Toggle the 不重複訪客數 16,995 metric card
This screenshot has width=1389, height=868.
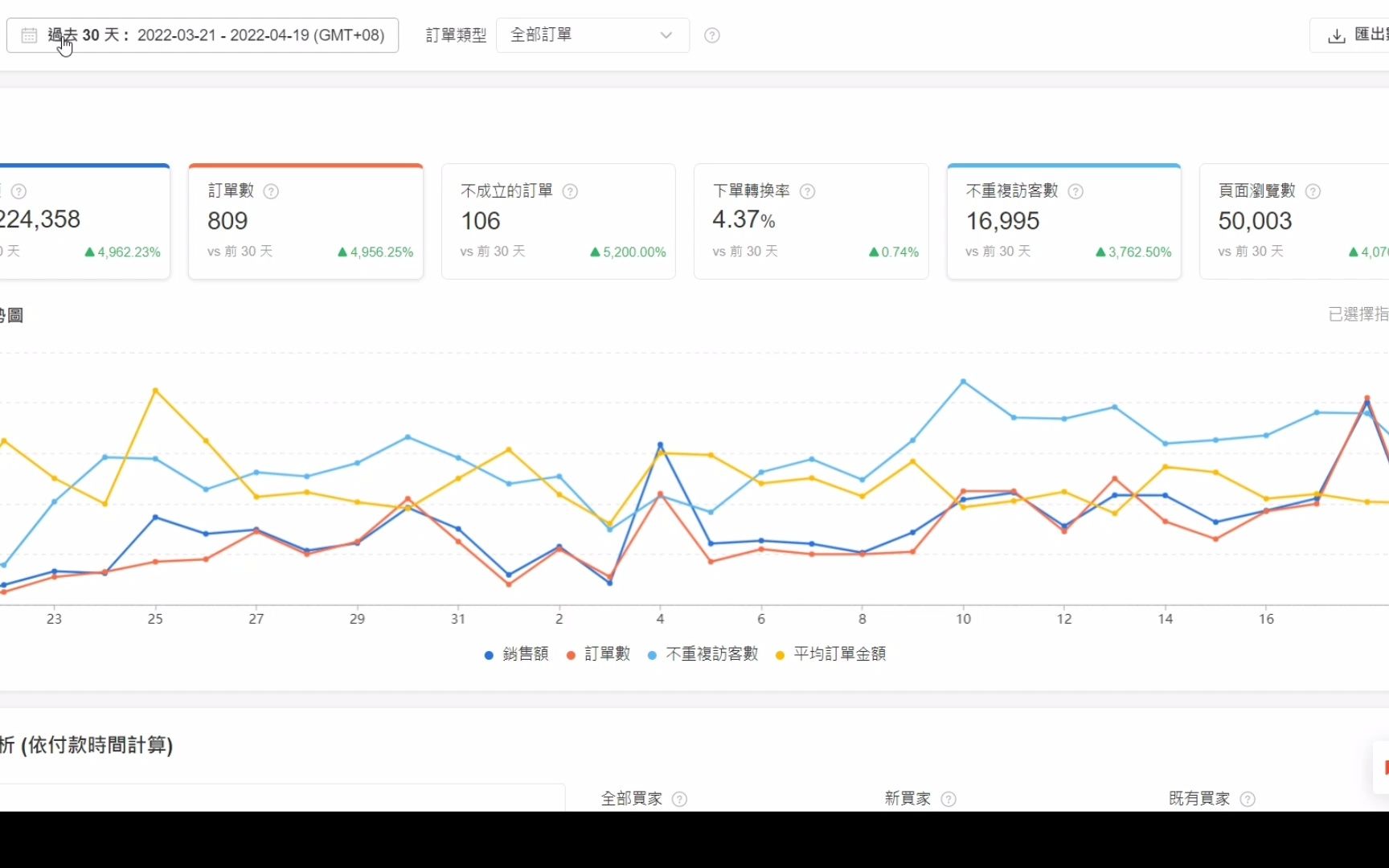[1063, 222]
